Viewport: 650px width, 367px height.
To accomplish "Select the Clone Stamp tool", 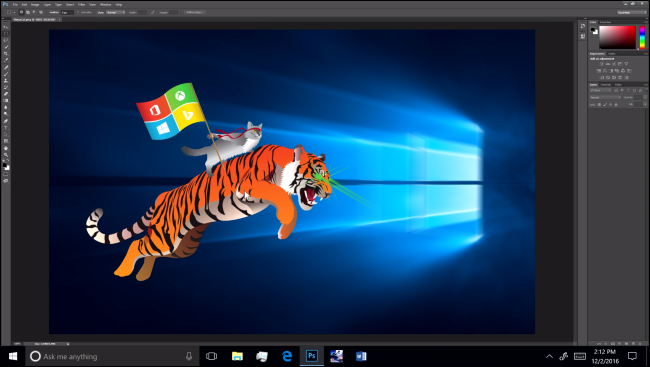I will click(x=6, y=81).
